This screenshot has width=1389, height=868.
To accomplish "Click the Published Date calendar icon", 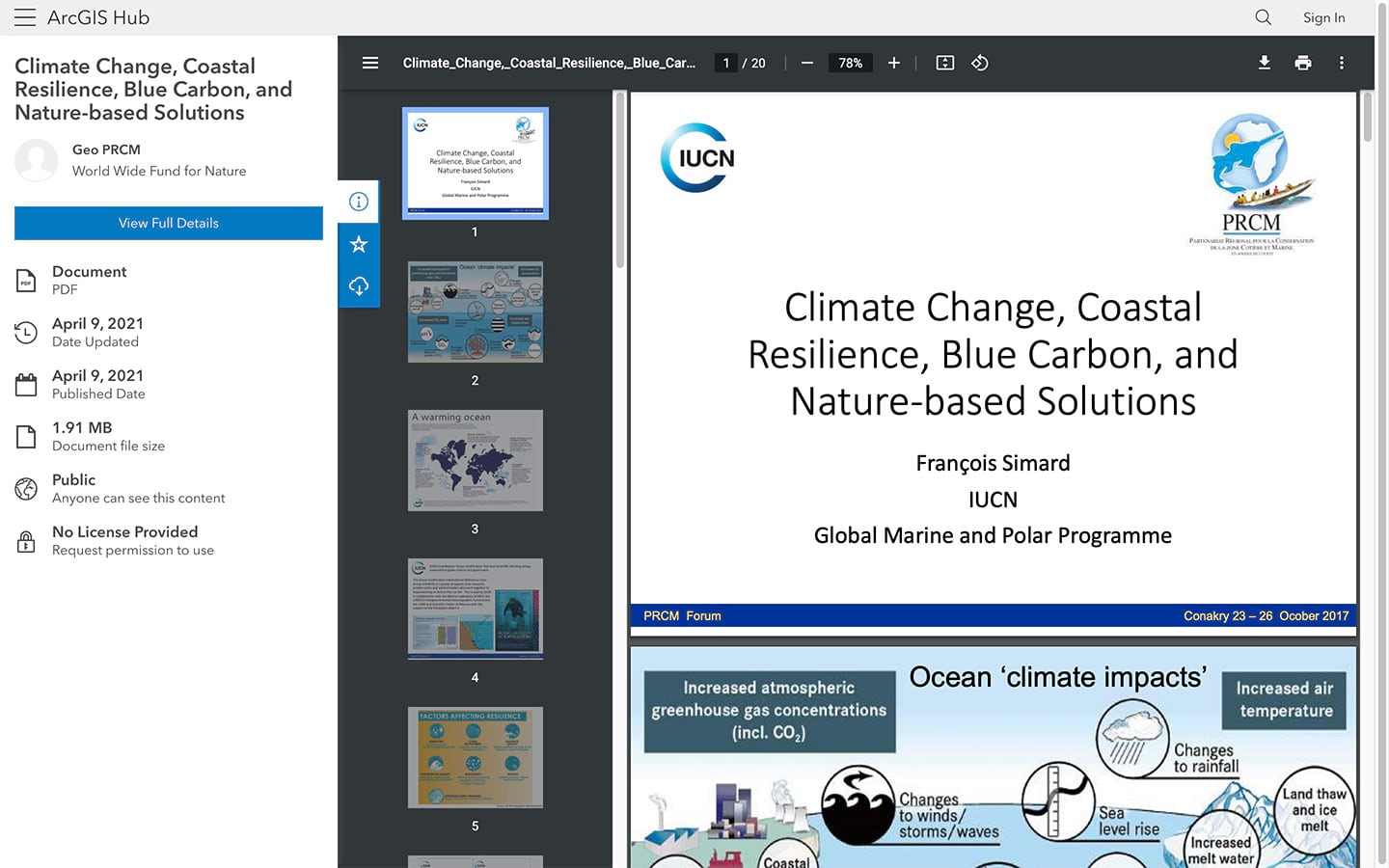I will [26, 385].
